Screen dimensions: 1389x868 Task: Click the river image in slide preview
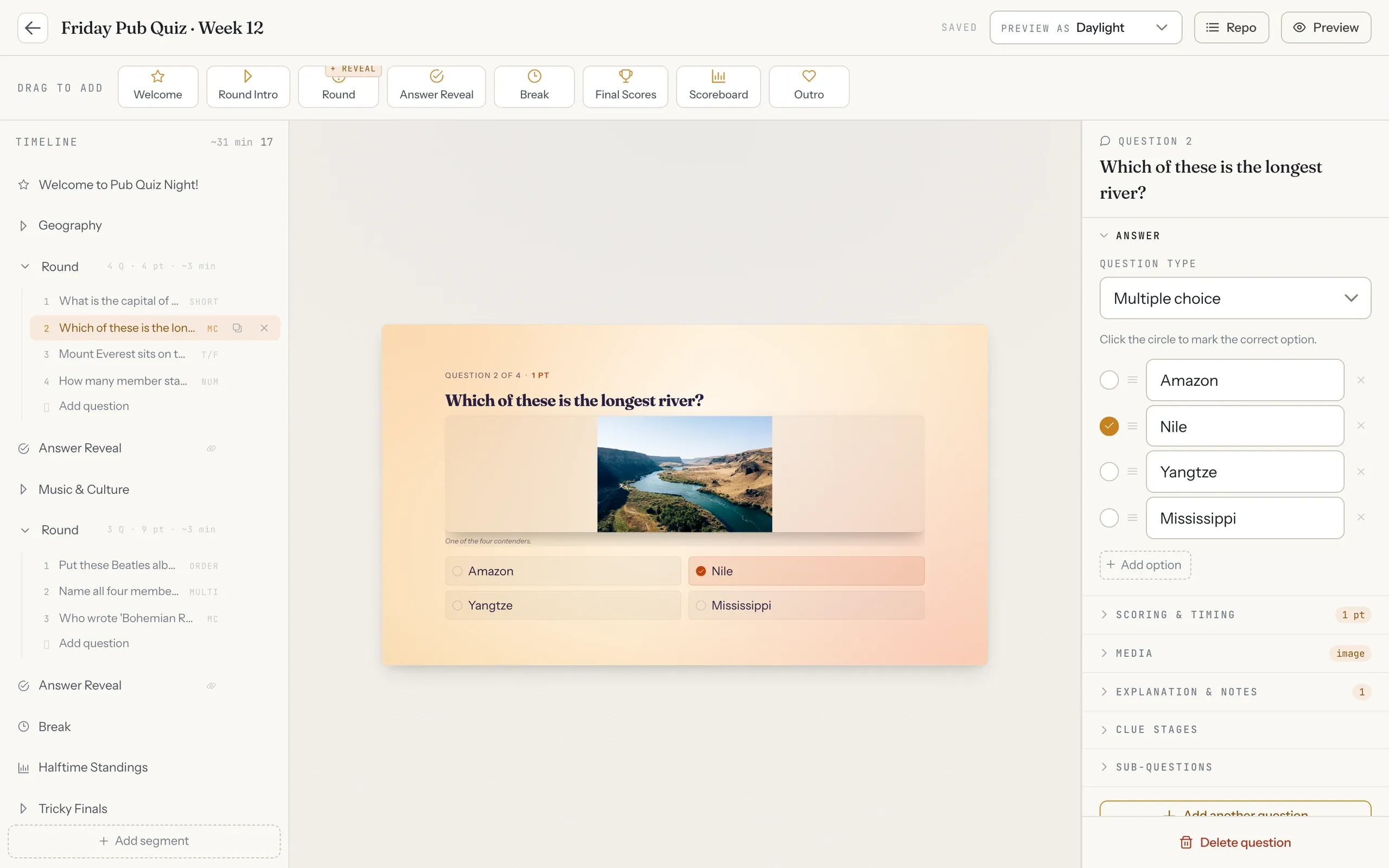point(684,474)
